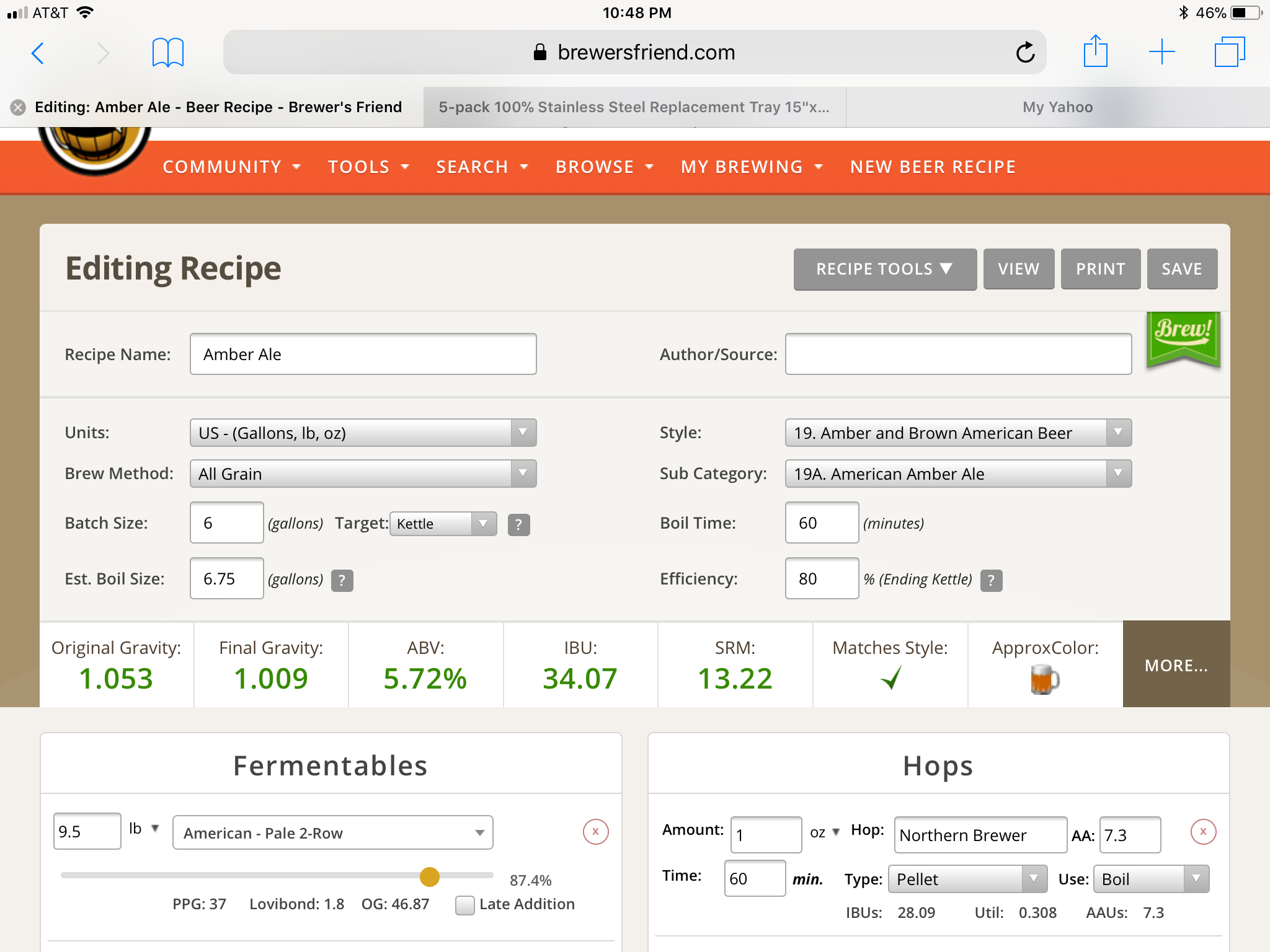This screenshot has width=1270, height=952.
Task: Click NEW BEER RECIPE link
Action: (933, 167)
